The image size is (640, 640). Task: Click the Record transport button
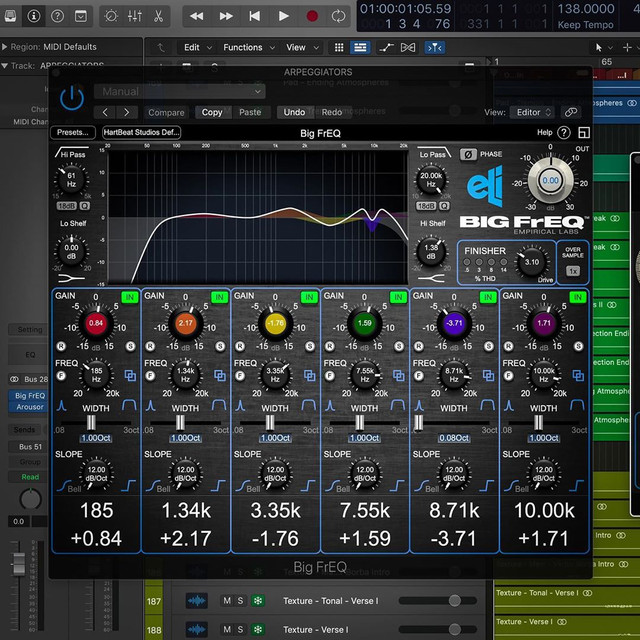312,16
